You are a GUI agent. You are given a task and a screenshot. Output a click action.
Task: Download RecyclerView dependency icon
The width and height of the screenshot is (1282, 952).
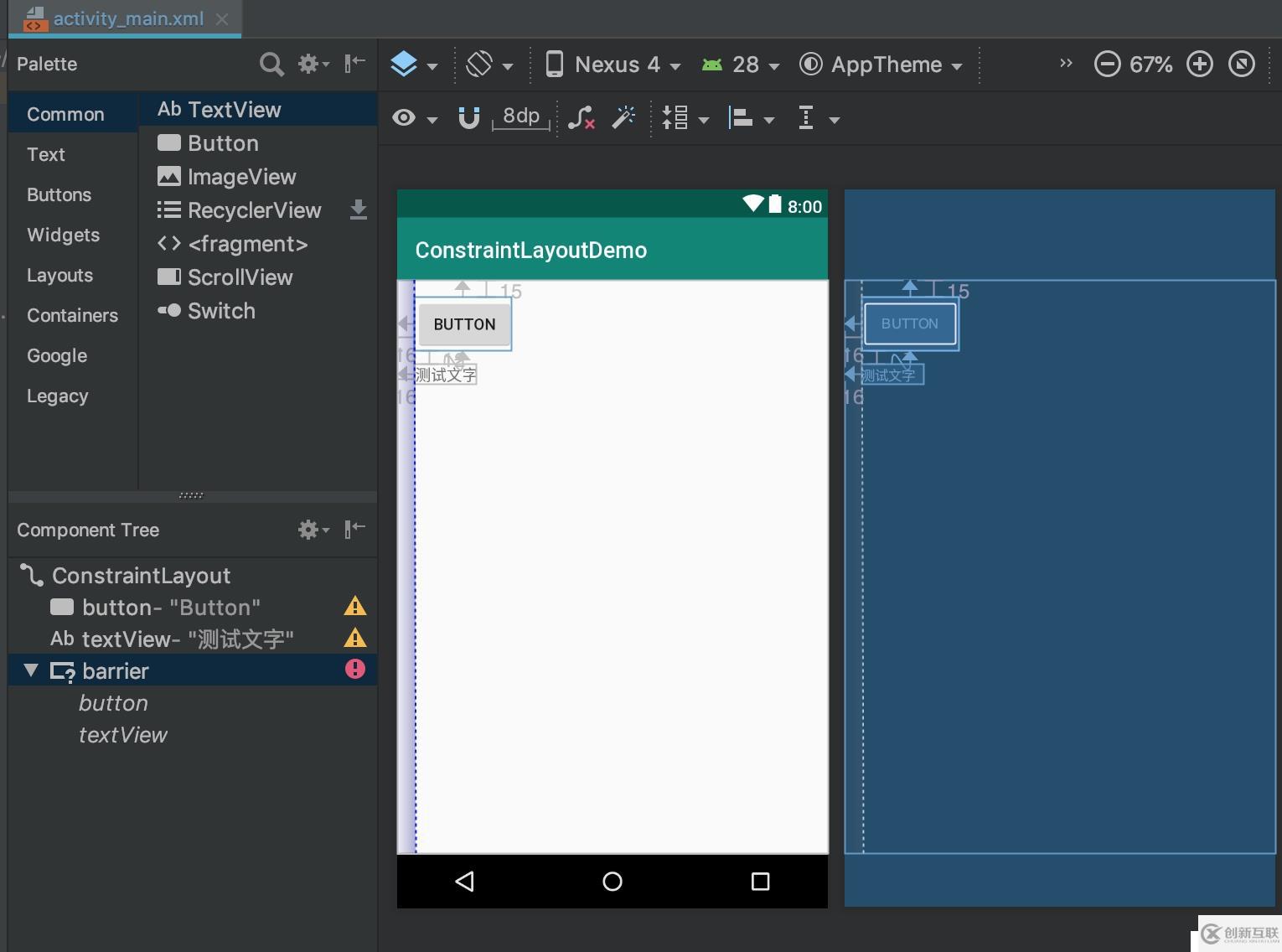[358, 210]
